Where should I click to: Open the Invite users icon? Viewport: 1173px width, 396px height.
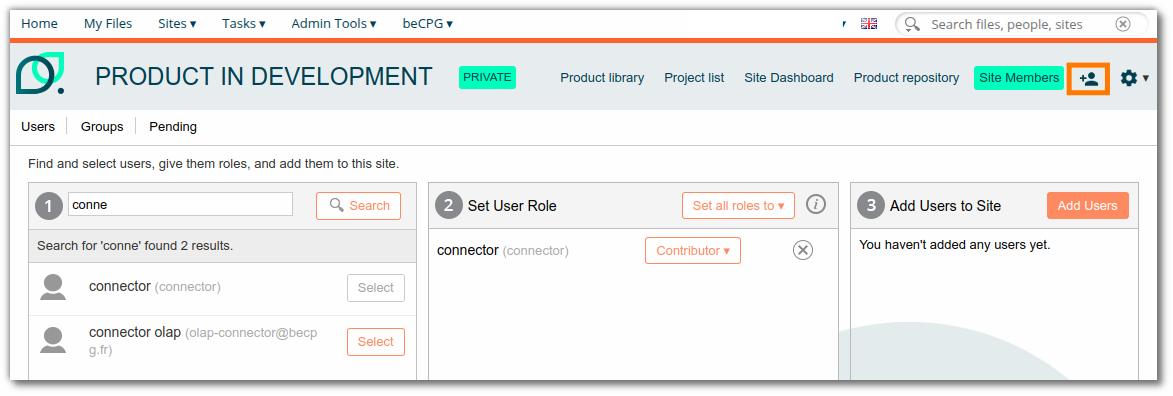(x=1088, y=78)
